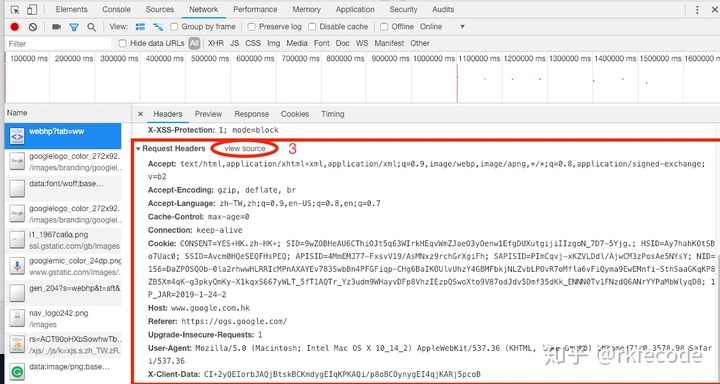This screenshot has width=720, height=384.
Task: Click the Cache-Control max-age=0 line
Action: (198, 216)
